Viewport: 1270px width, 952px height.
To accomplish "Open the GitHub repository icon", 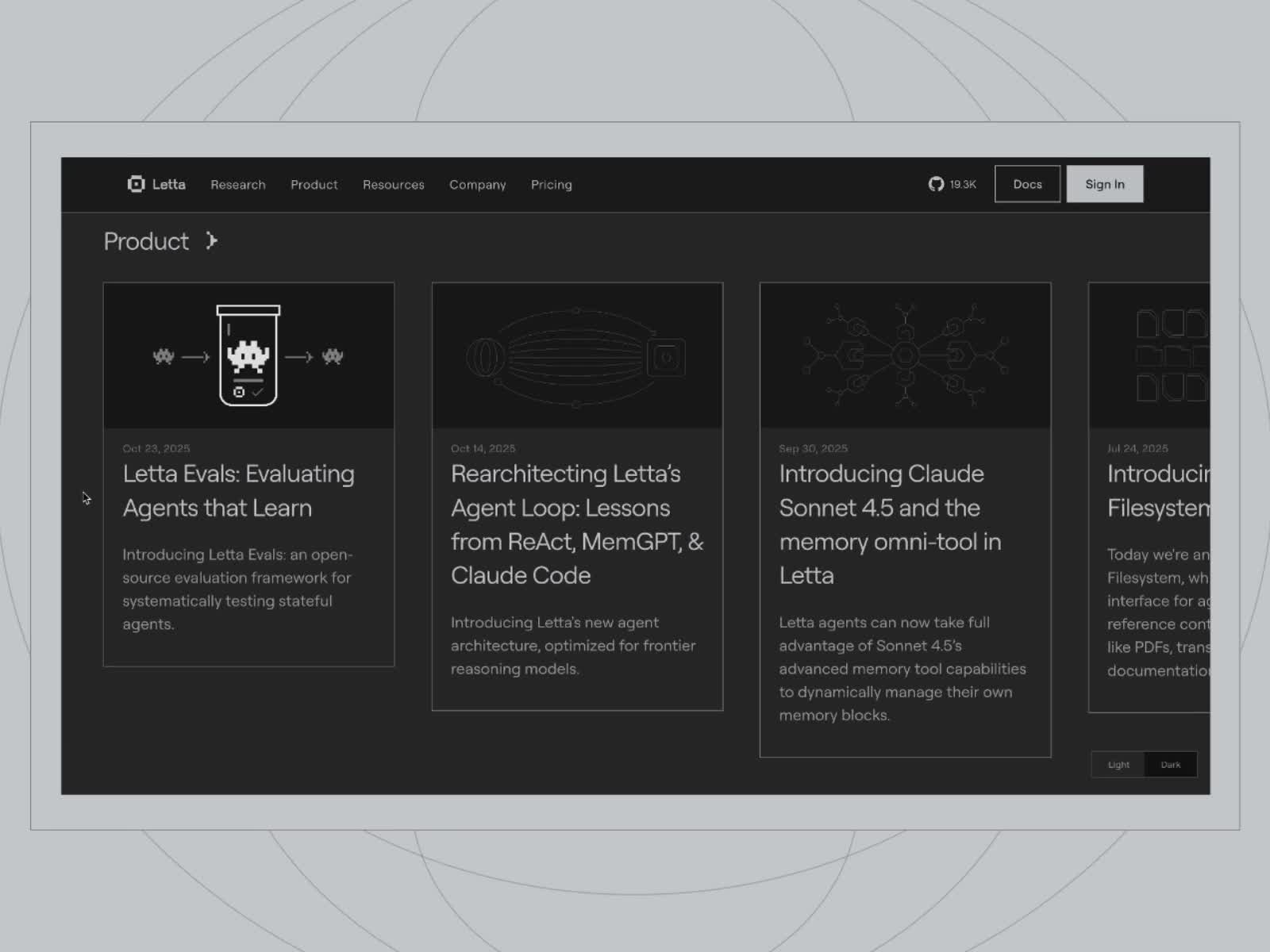I will click(x=936, y=184).
